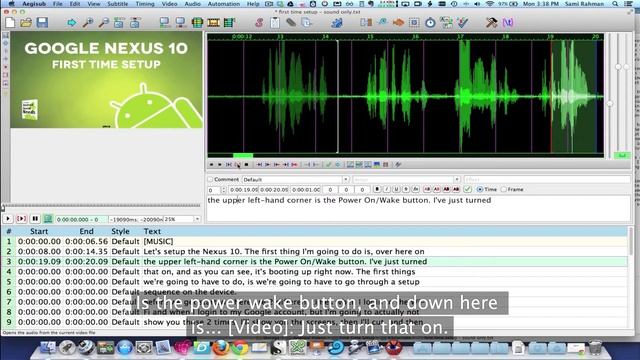Enable the Comment checkbox

click(x=210, y=180)
